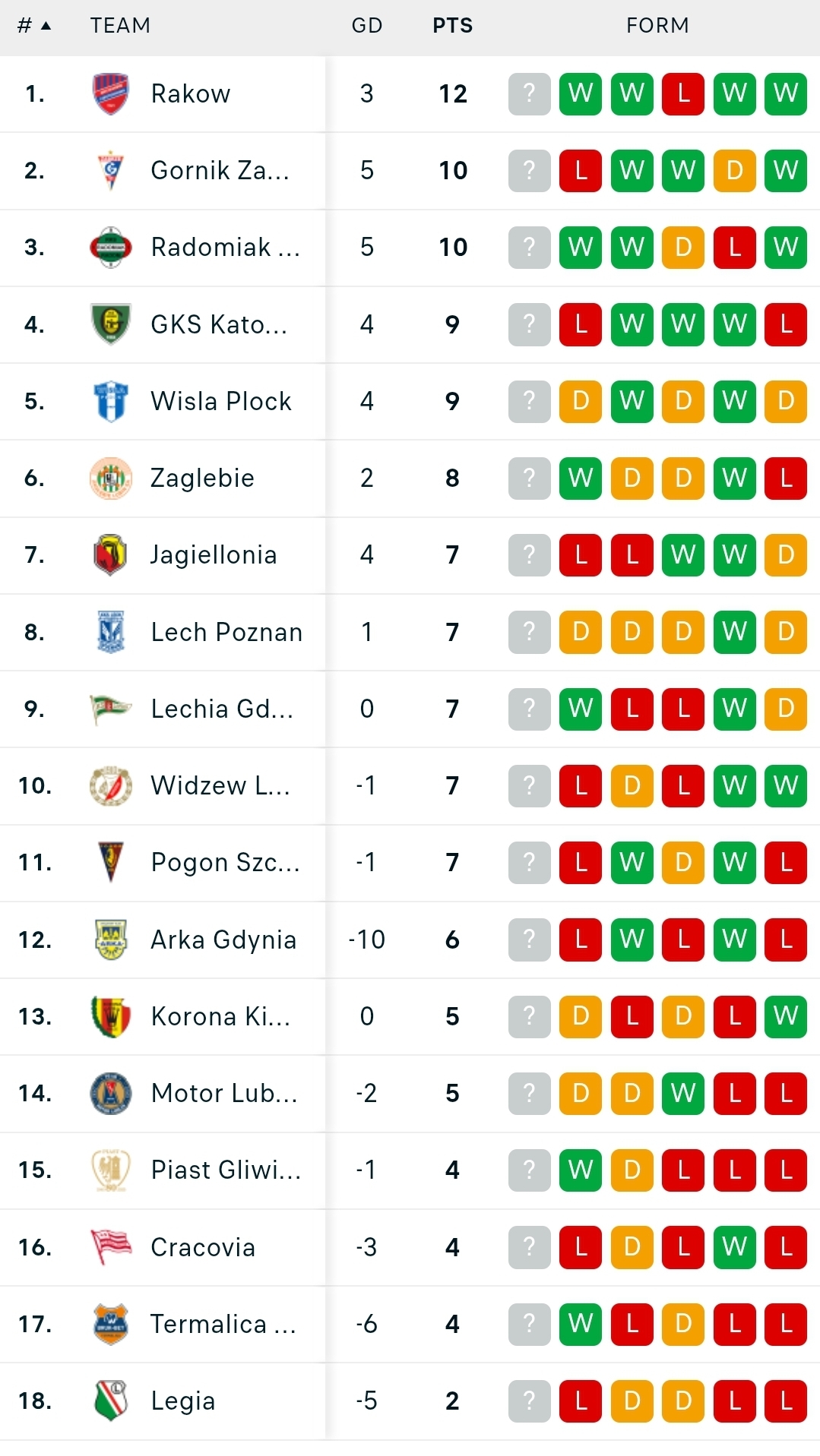
Task: Click Rakow's red L form badge
Action: pos(683,93)
